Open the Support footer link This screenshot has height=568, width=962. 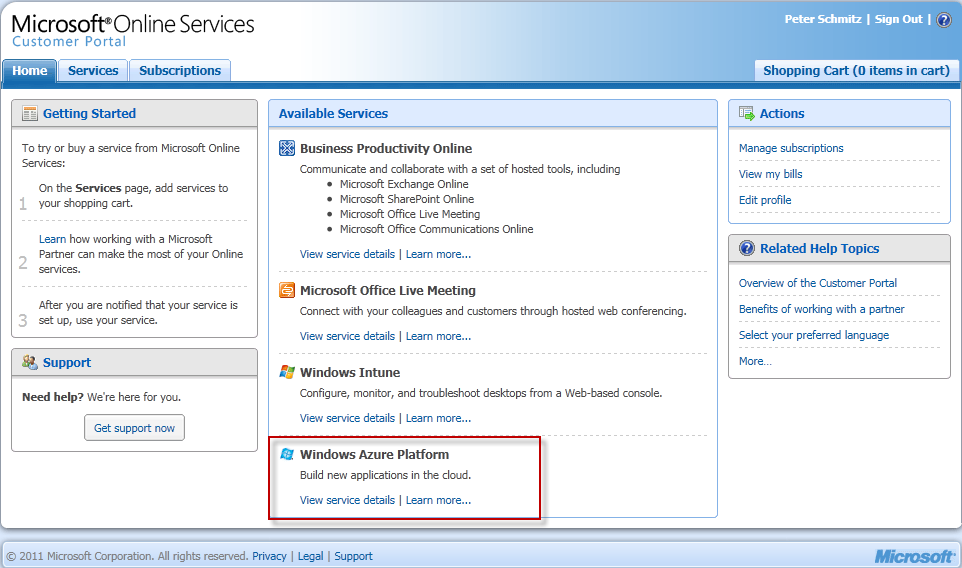click(x=353, y=556)
